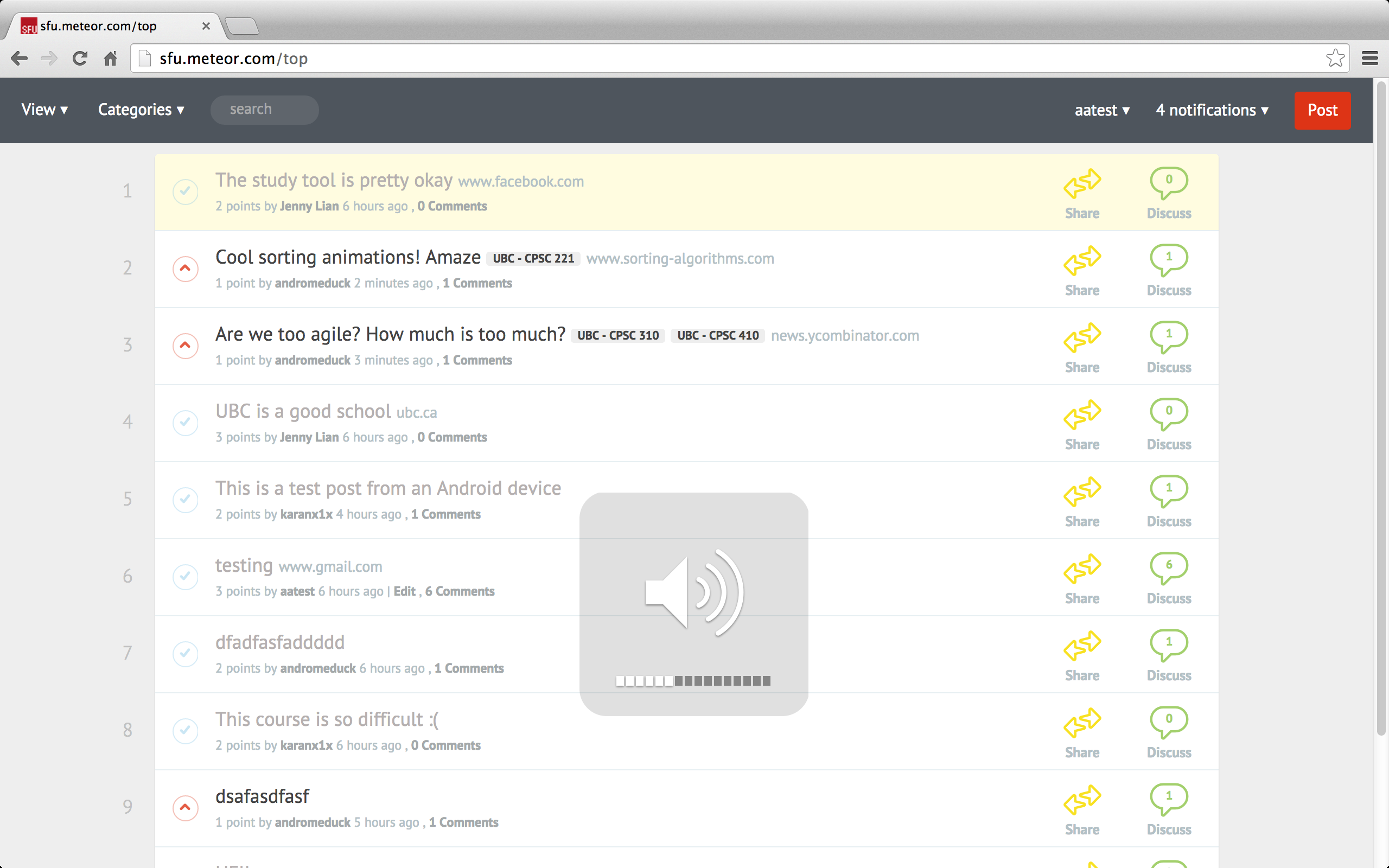The image size is (1389, 868).
Task: Click Edit link on testing post
Action: tap(404, 591)
